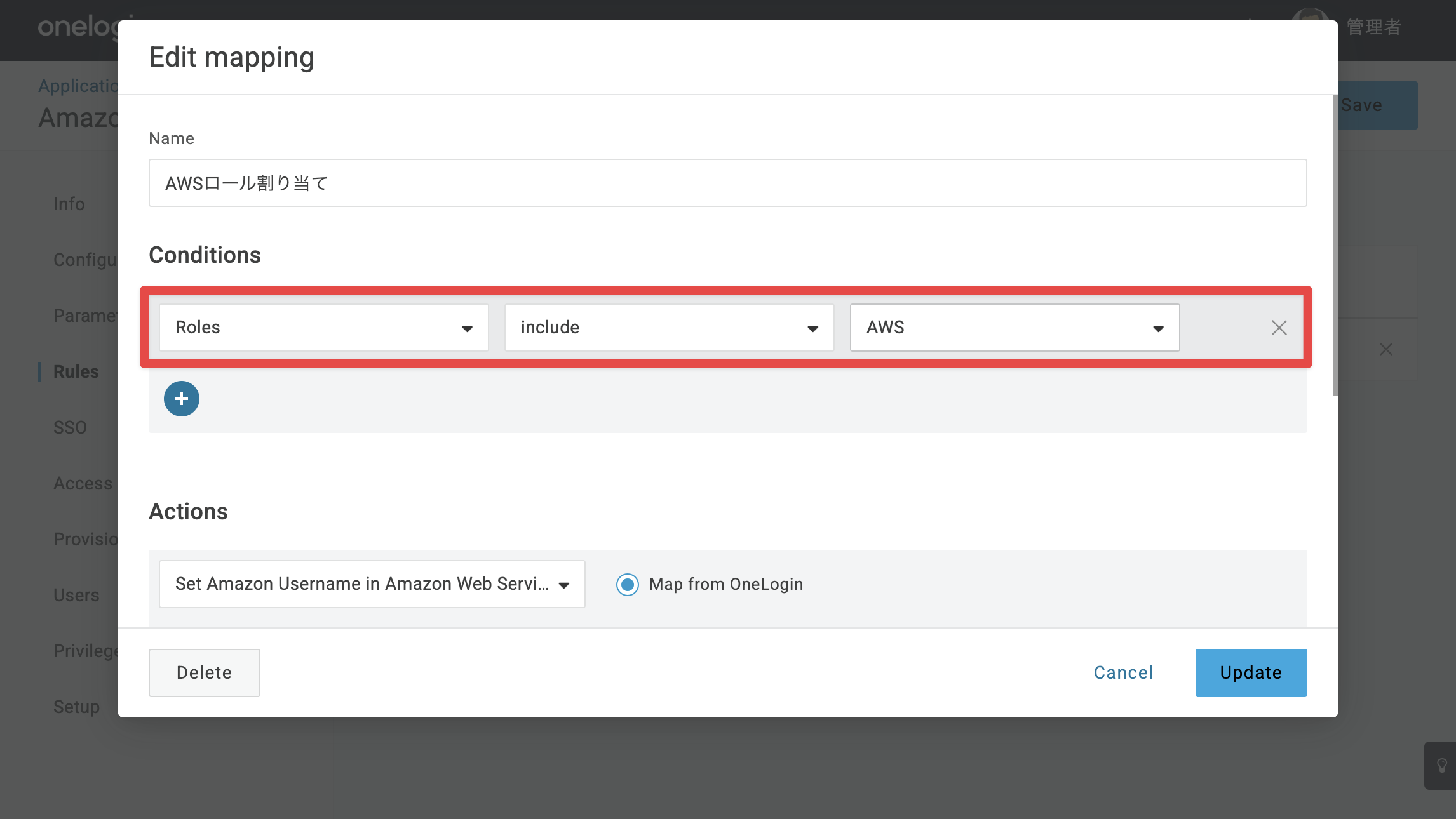1456x819 pixels.
Task: Open the include operator dropdown
Action: click(x=670, y=328)
